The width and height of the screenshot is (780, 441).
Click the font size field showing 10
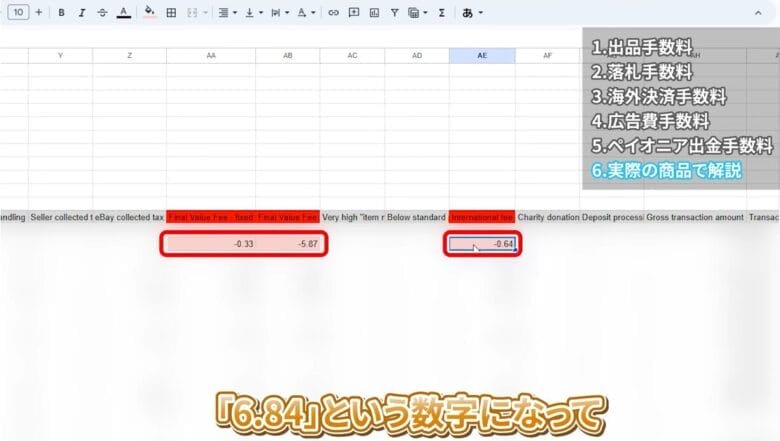17,13
